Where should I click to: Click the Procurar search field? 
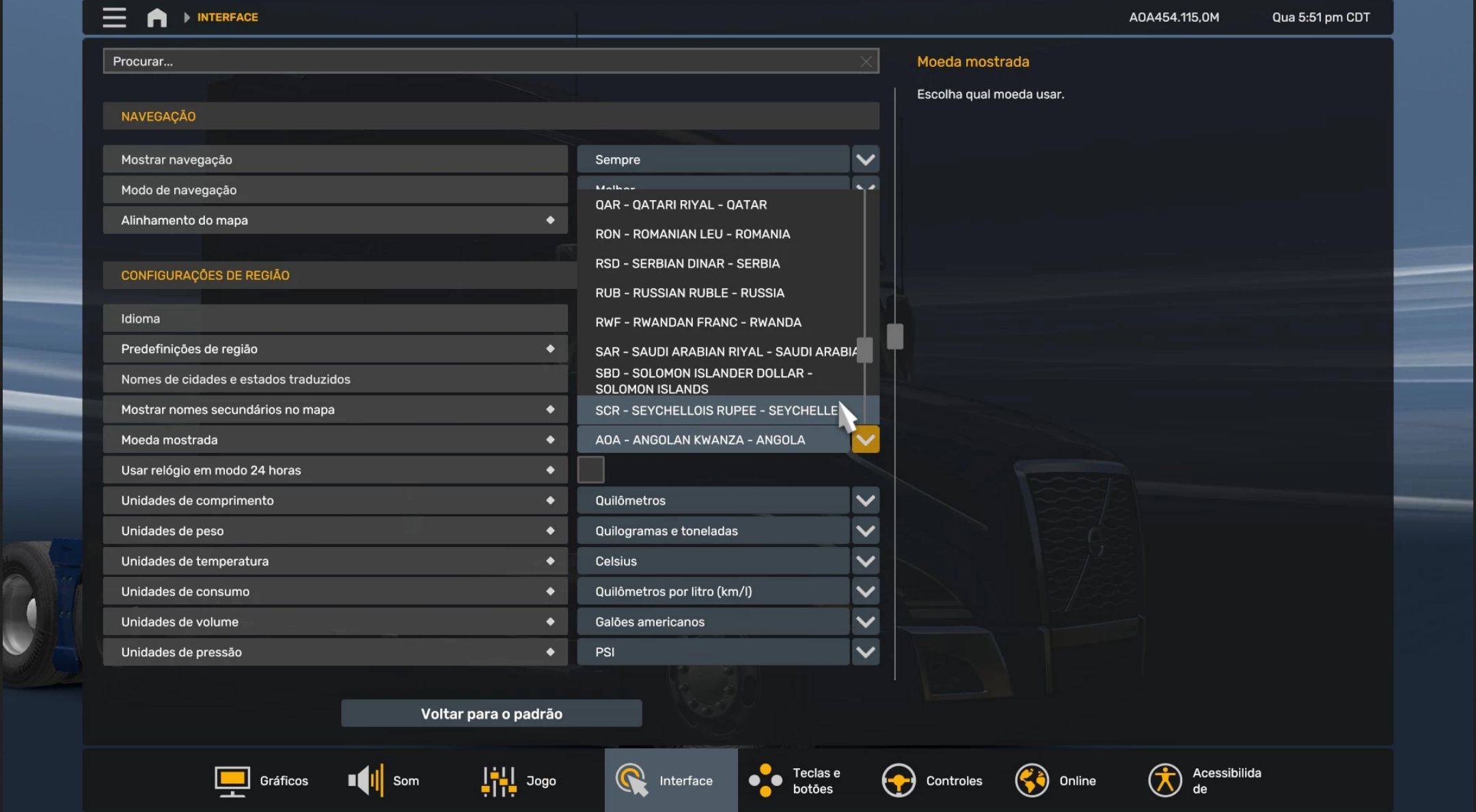[478, 61]
